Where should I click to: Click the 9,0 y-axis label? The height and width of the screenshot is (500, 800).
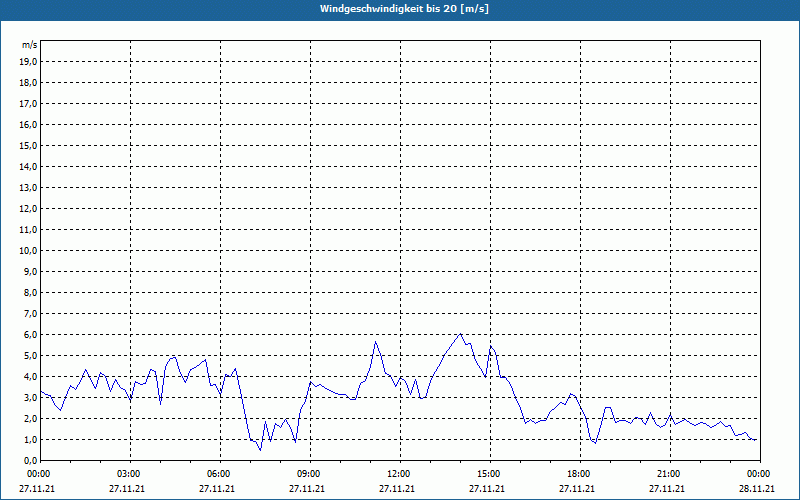tap(30, 271)
